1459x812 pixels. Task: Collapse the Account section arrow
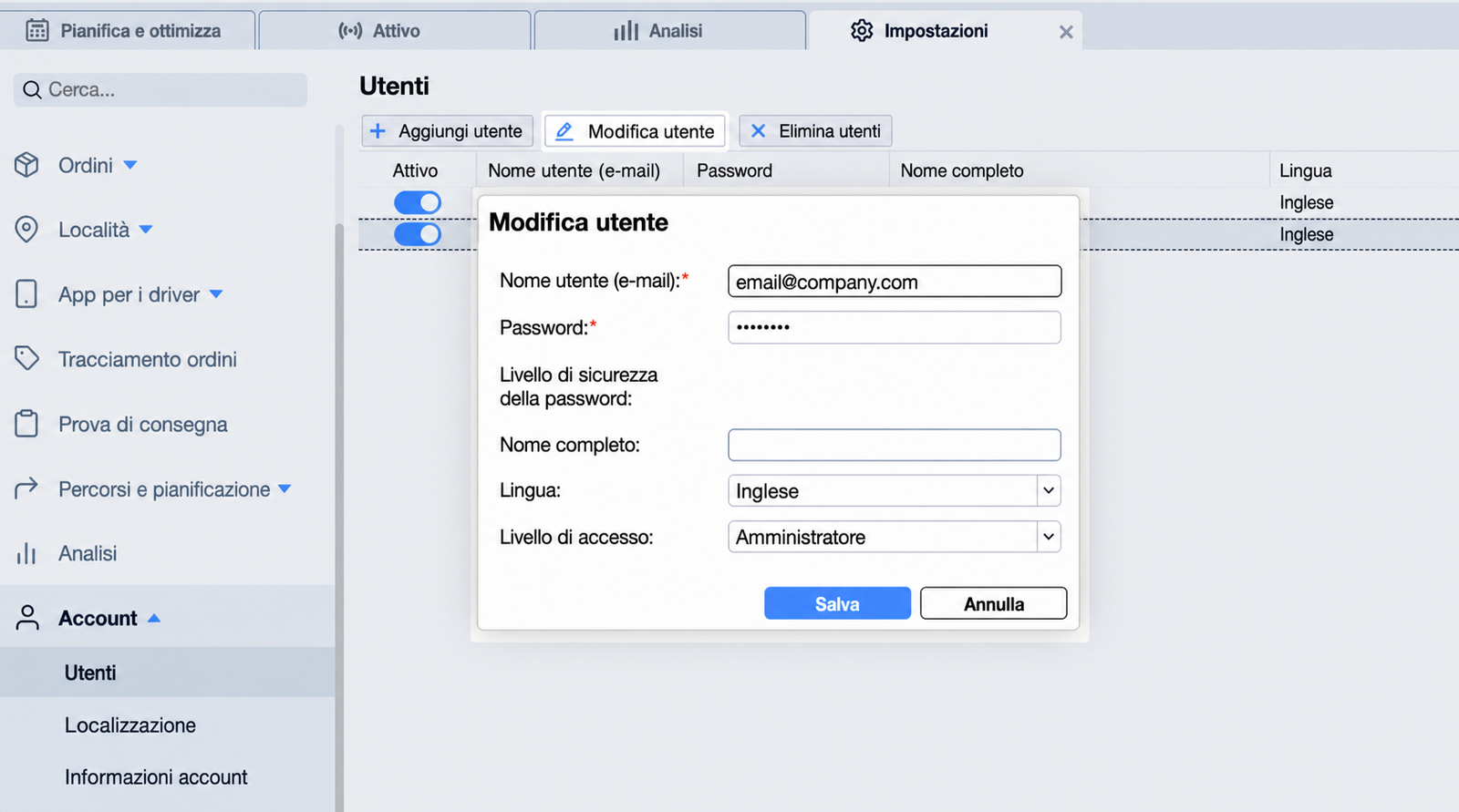point(154,618)
